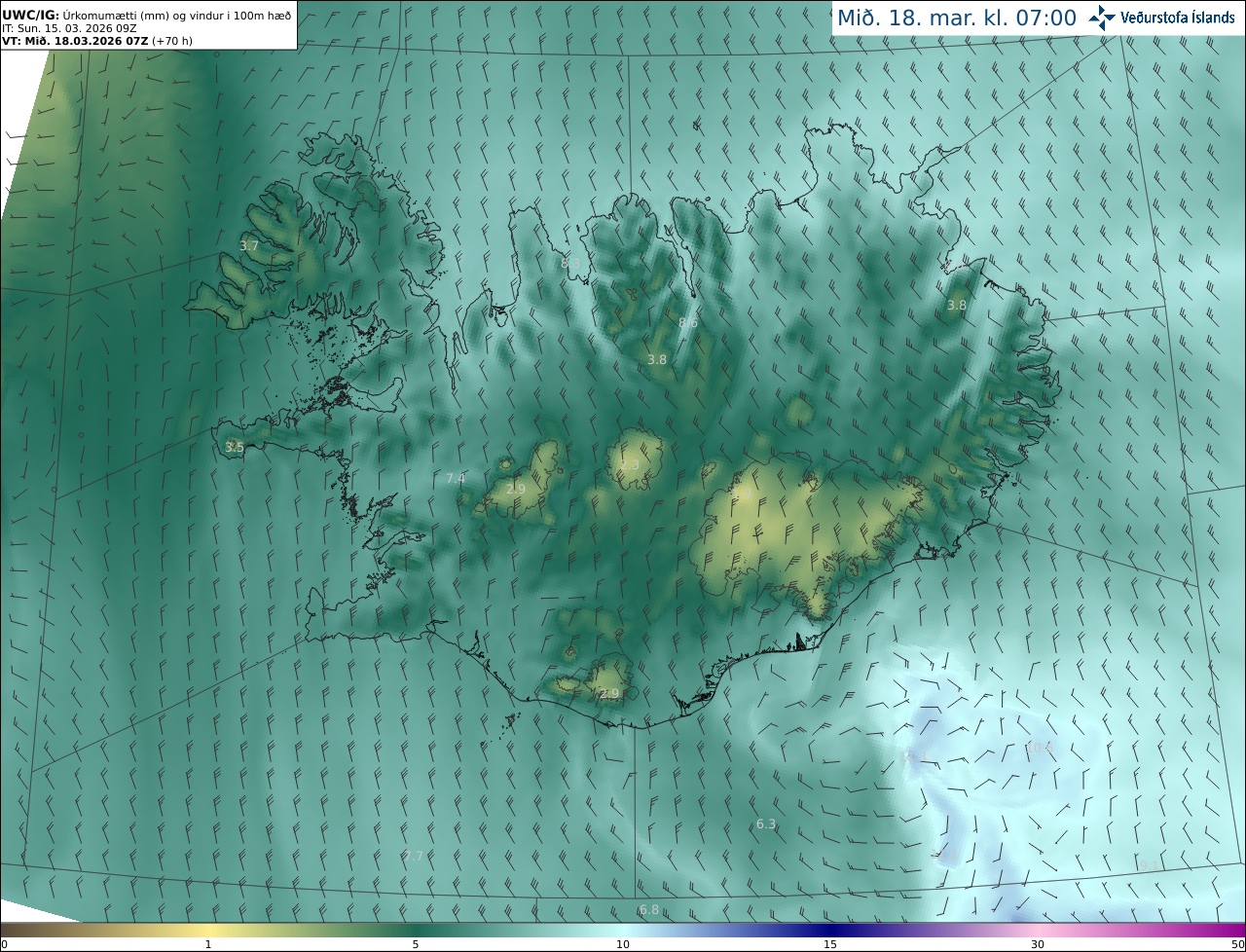Click the 2.9 value beside the 7.4 label
The image size is (1246, 952).
coord(516,489)
